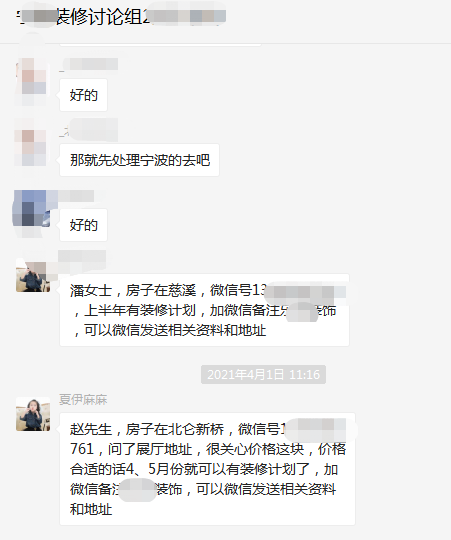The height and width of the screenshot is (540, 451).
Task: Click blurred sender name above 潘女士 message
Action: 82,257
